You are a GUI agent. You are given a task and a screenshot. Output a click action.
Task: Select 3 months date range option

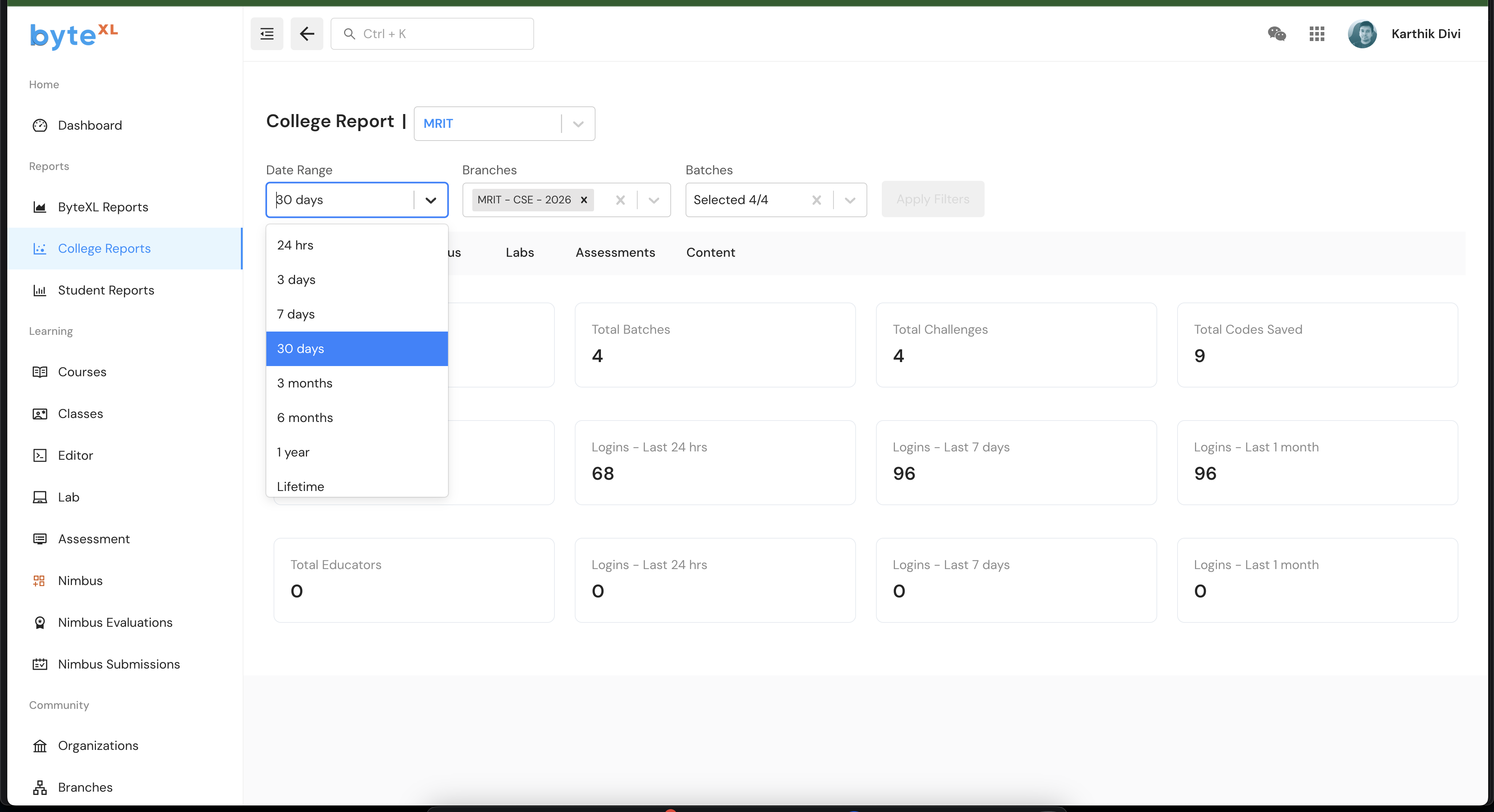click(x=357, y=383)
